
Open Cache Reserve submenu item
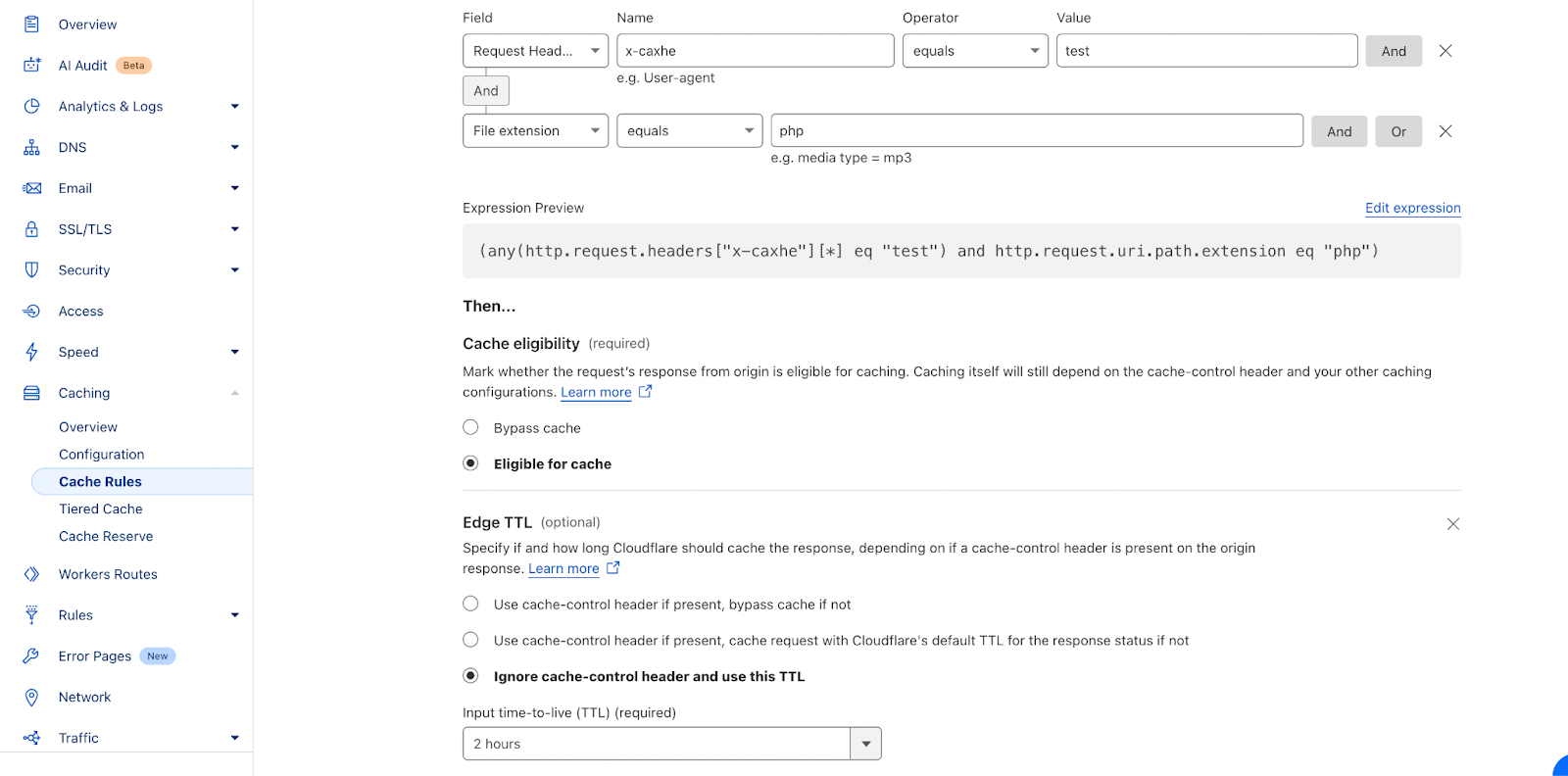point(106,536)
